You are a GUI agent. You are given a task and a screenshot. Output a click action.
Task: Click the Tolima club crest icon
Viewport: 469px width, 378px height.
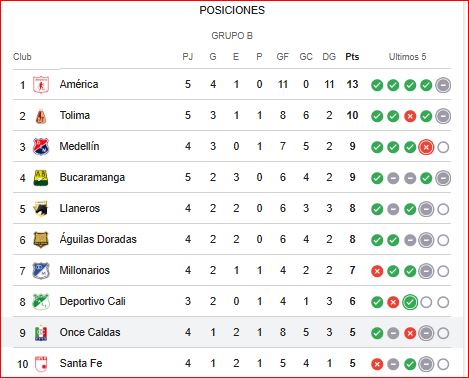point(41,116)
